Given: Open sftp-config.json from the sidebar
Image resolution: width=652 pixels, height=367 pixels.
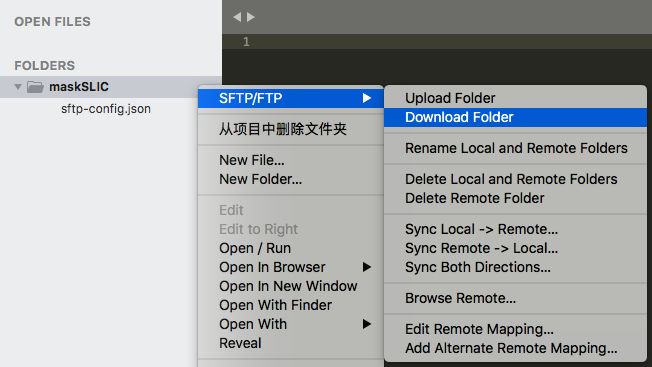Looking at the screenshot, I should point(106,109).
